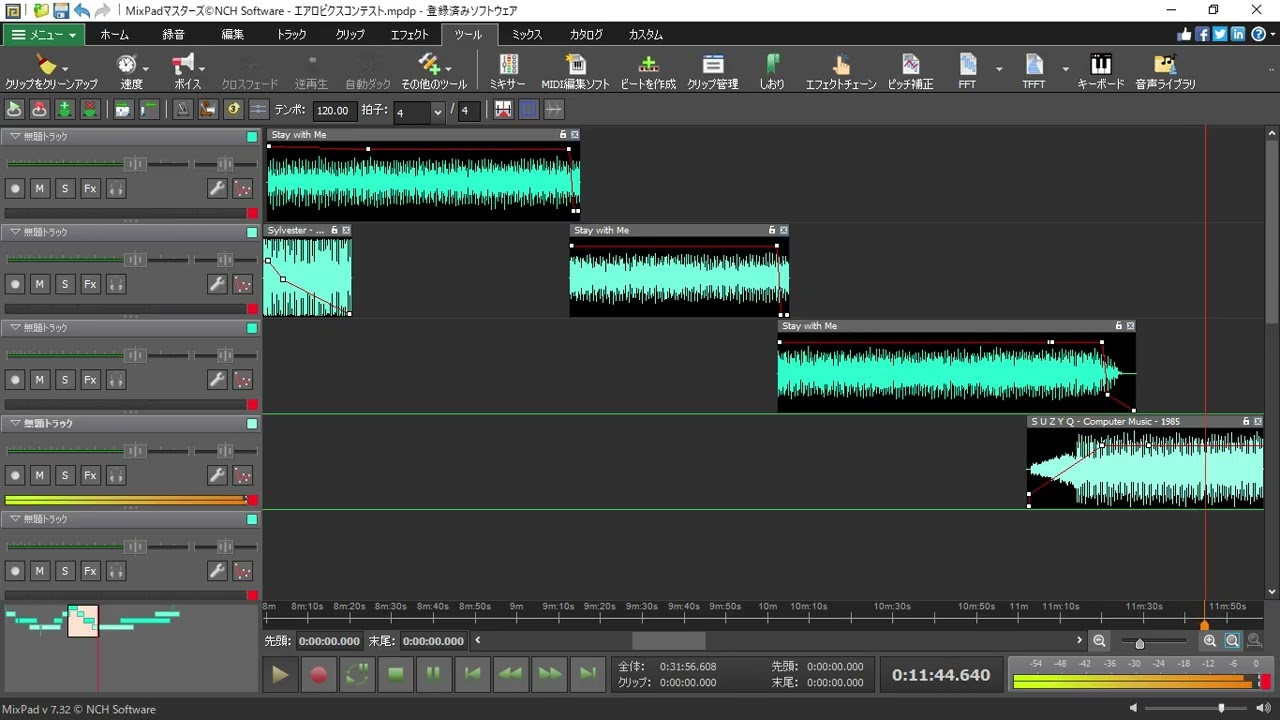The height and width of the screenshot is (720, 1280).
Task: Click the Stop transport button
Action: [395, 675]
